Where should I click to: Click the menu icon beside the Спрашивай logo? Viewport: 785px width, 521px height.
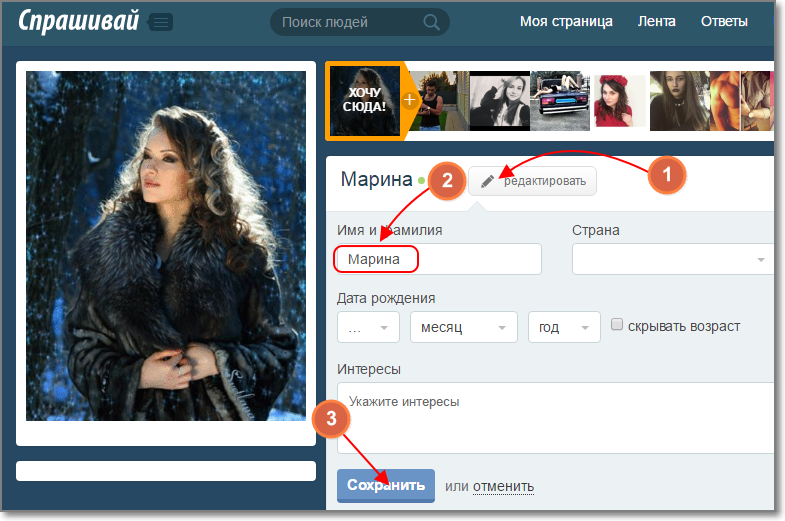[x=160, y=21]
